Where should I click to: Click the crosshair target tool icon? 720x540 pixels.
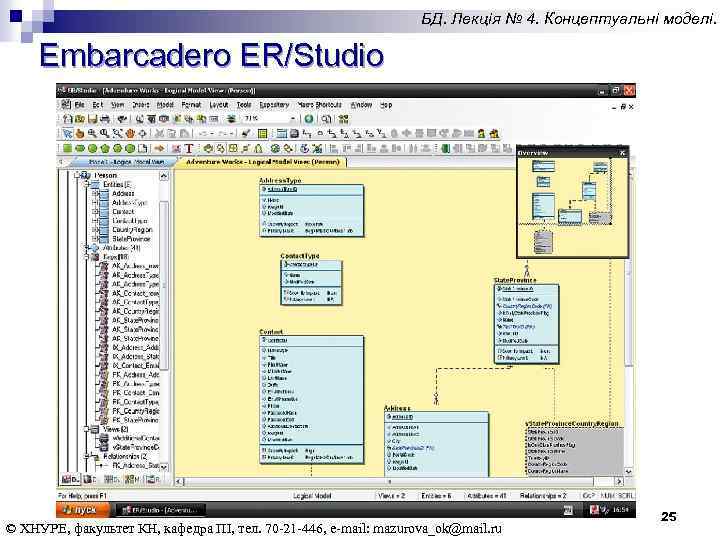[x=143, y=134]
